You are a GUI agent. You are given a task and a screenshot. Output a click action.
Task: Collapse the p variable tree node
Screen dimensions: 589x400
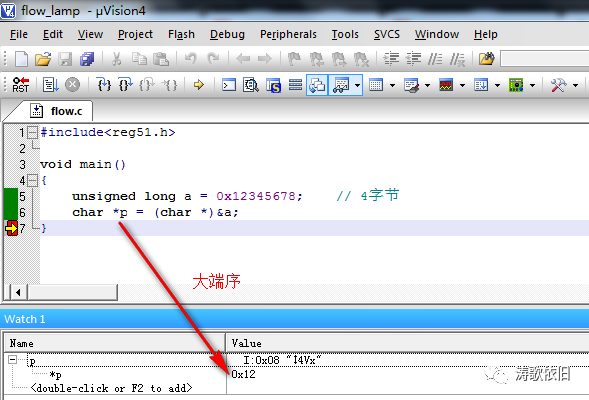pos(12,360)
